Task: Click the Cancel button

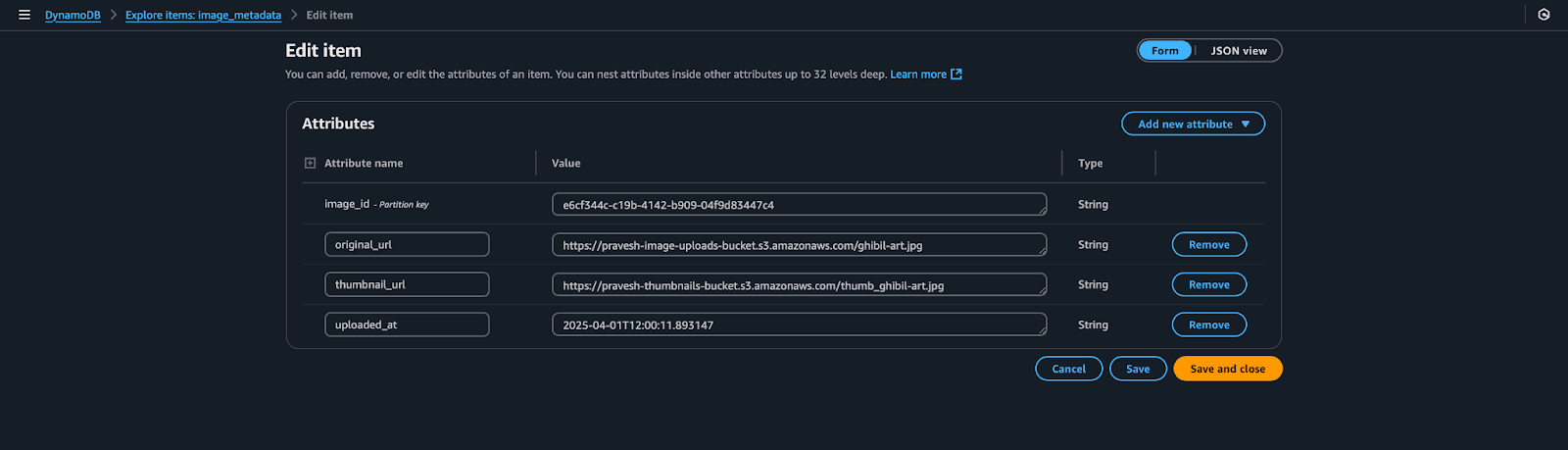Action: pyautogui.click(x=1068, y=370)
